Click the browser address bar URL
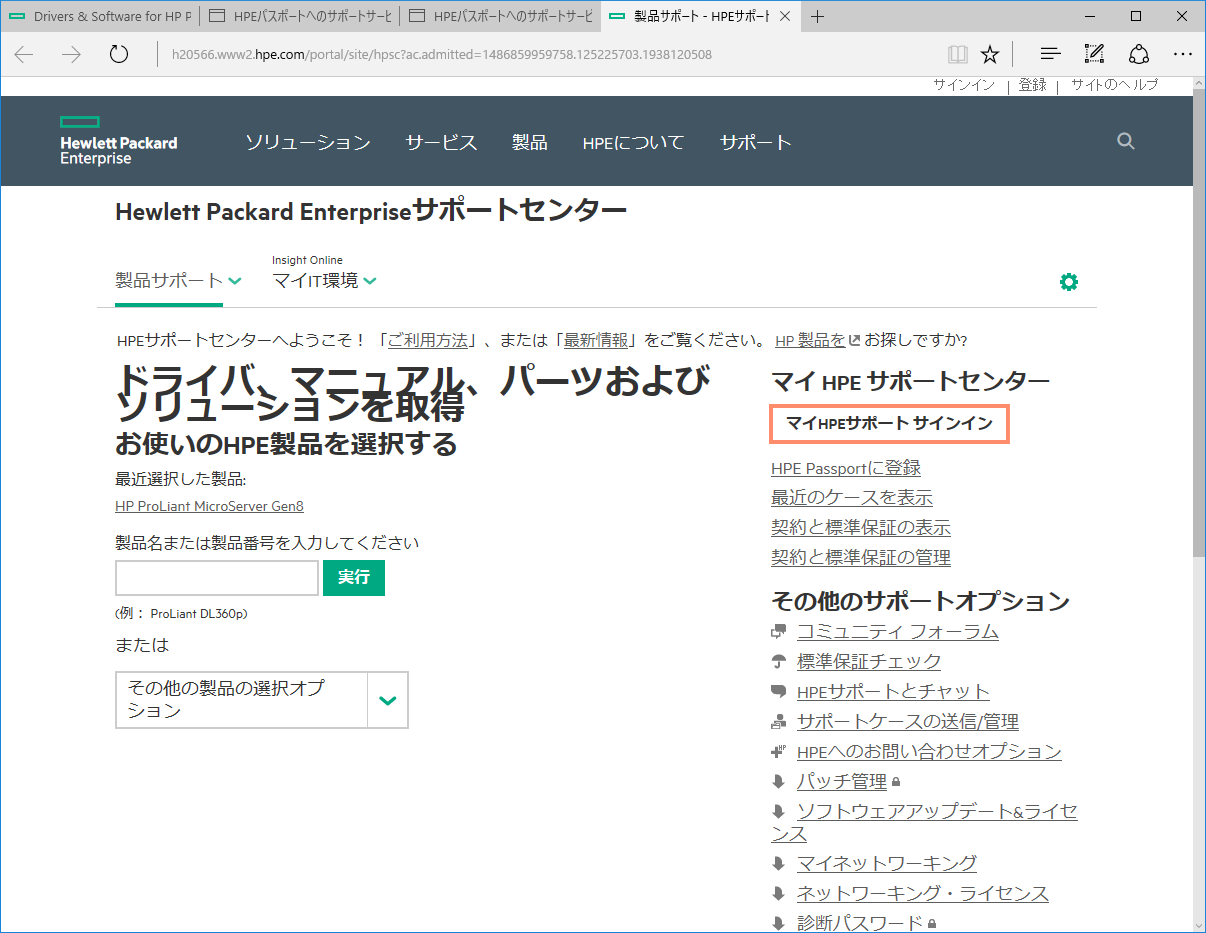 (442, 54)
